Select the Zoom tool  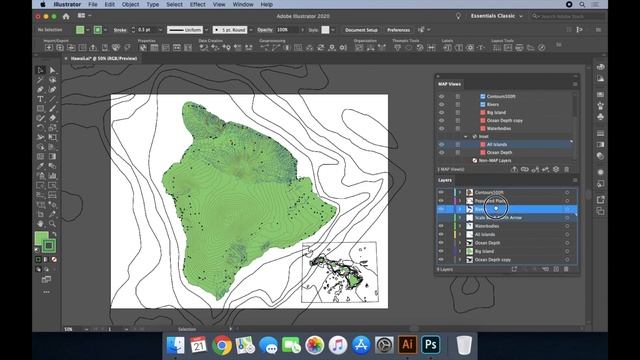click(x=52, y=224)
